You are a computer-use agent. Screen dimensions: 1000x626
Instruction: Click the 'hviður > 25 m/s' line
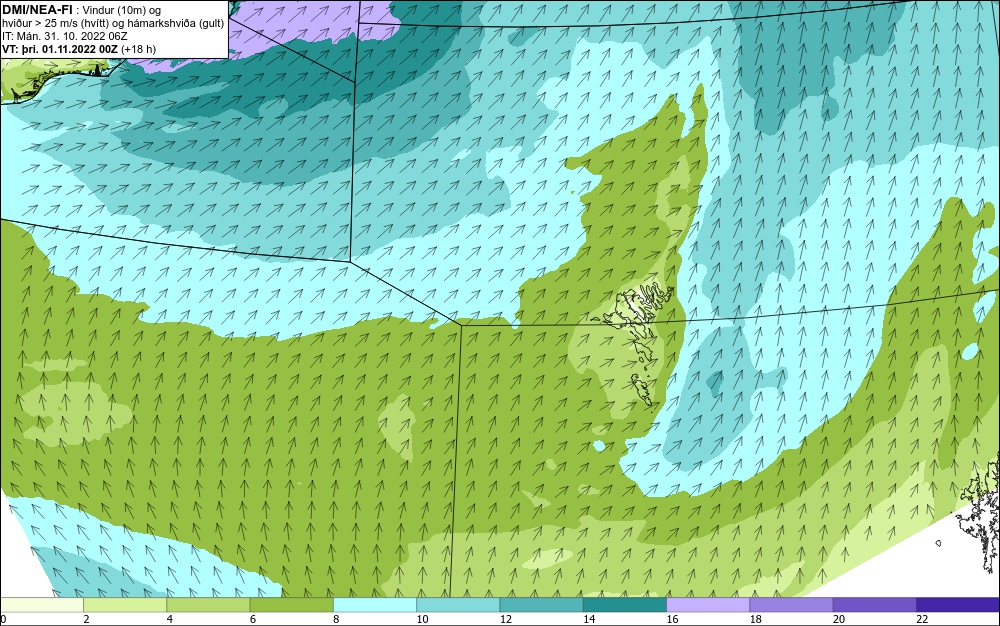(113, 23)
